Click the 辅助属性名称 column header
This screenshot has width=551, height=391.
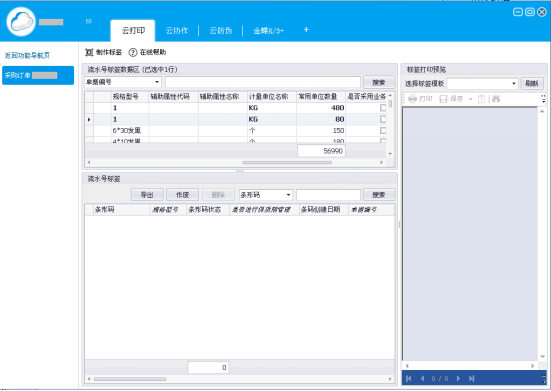tap(223, 97)
